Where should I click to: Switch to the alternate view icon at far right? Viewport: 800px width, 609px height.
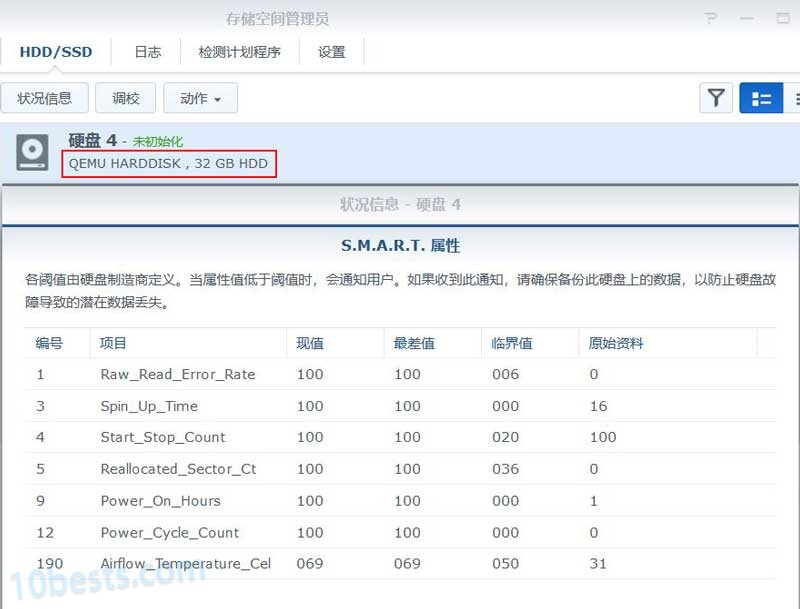[x=795, y=98]
